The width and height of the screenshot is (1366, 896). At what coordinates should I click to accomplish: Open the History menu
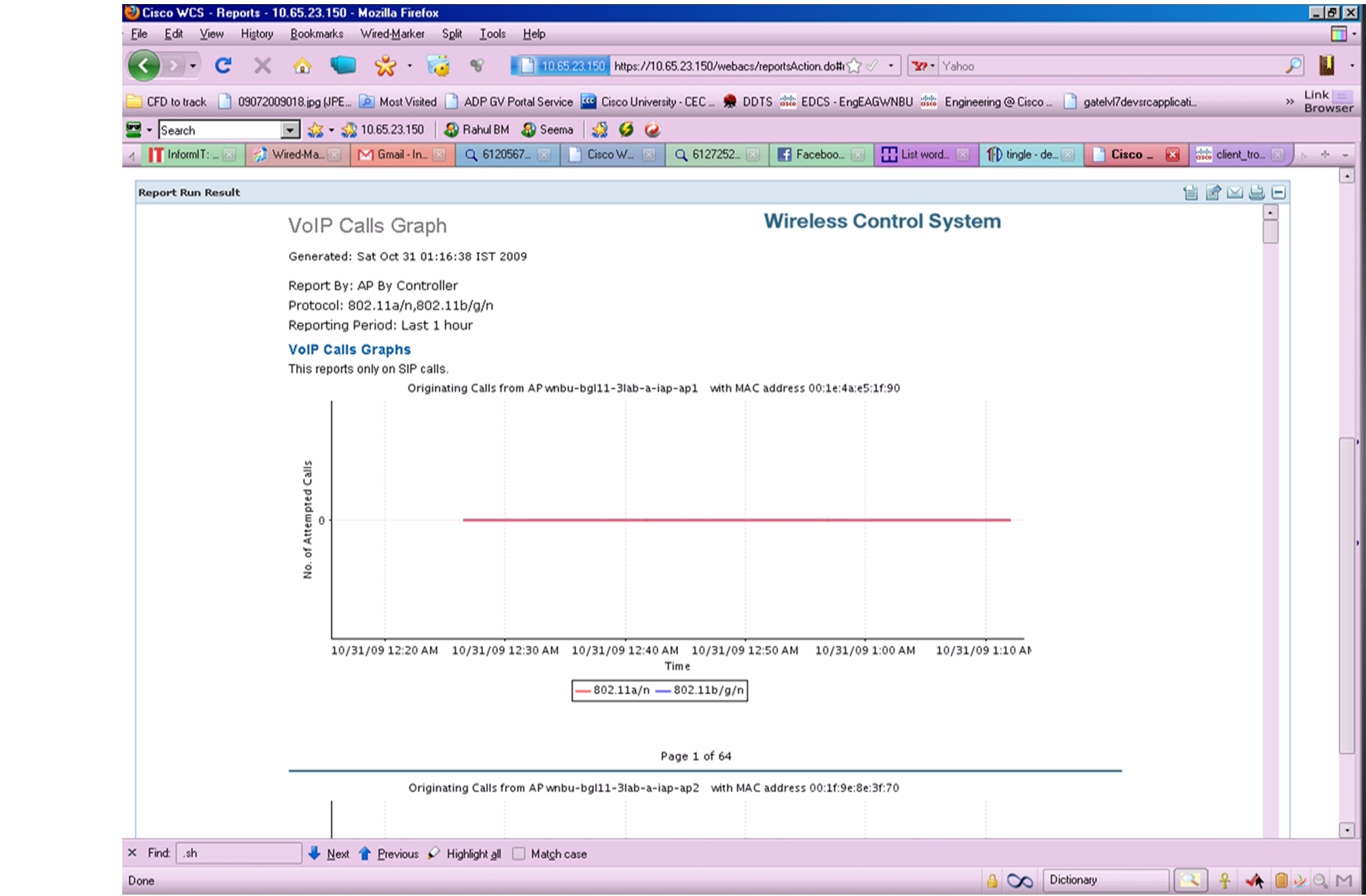click(x=256, y=33)
